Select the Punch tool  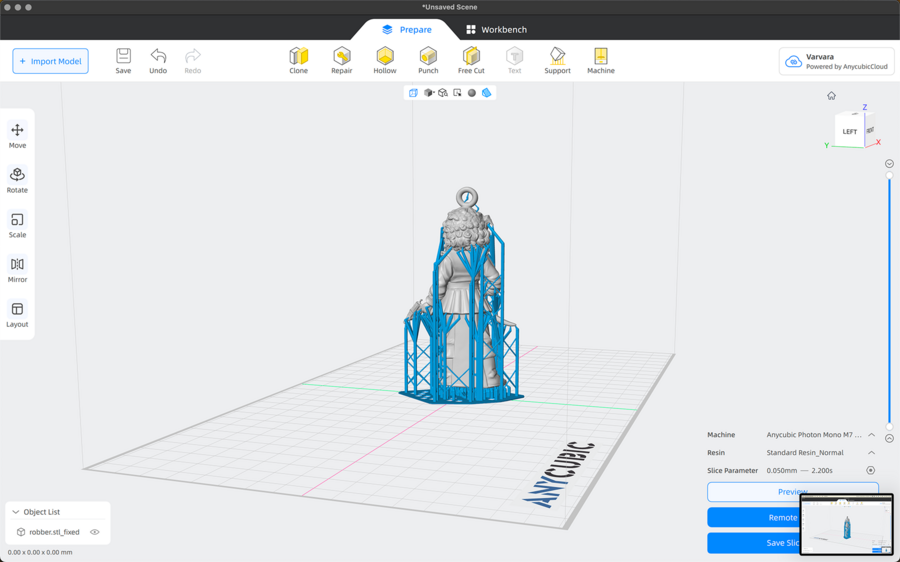(428, 60)
